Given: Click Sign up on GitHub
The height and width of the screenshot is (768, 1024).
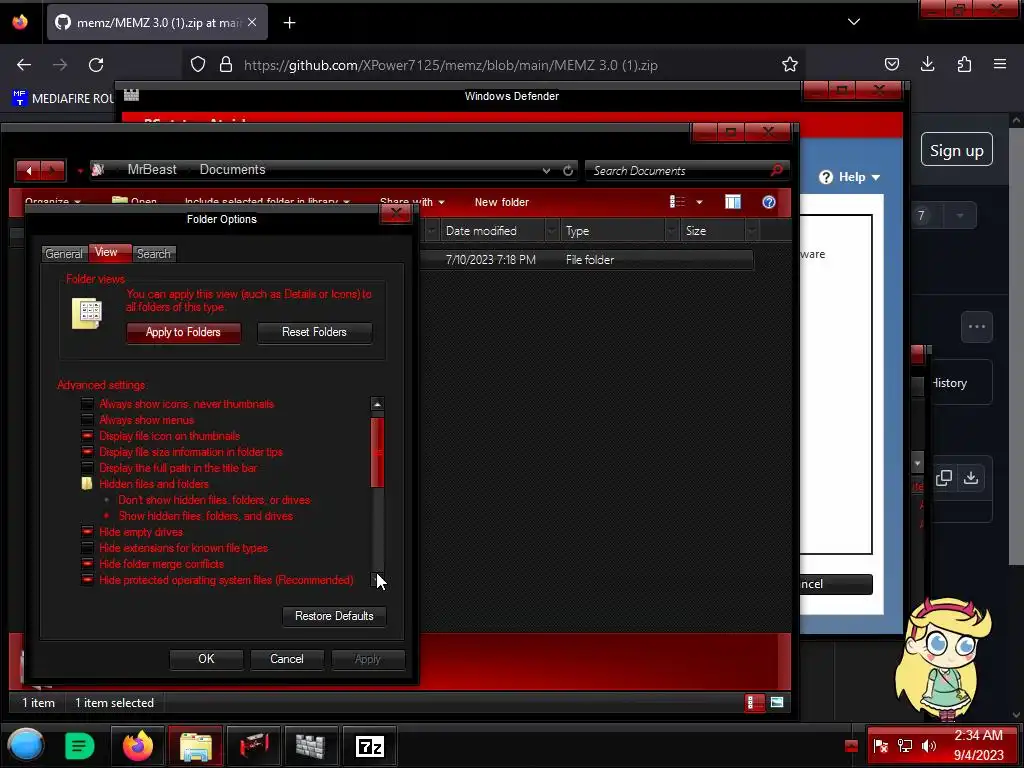Looking at the screenshot, I should pos(957,150).
